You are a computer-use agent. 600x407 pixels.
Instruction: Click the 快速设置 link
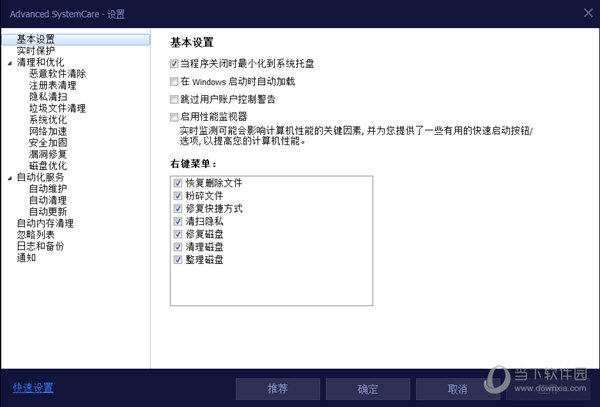pyautogui.click(x=33, y=388)
